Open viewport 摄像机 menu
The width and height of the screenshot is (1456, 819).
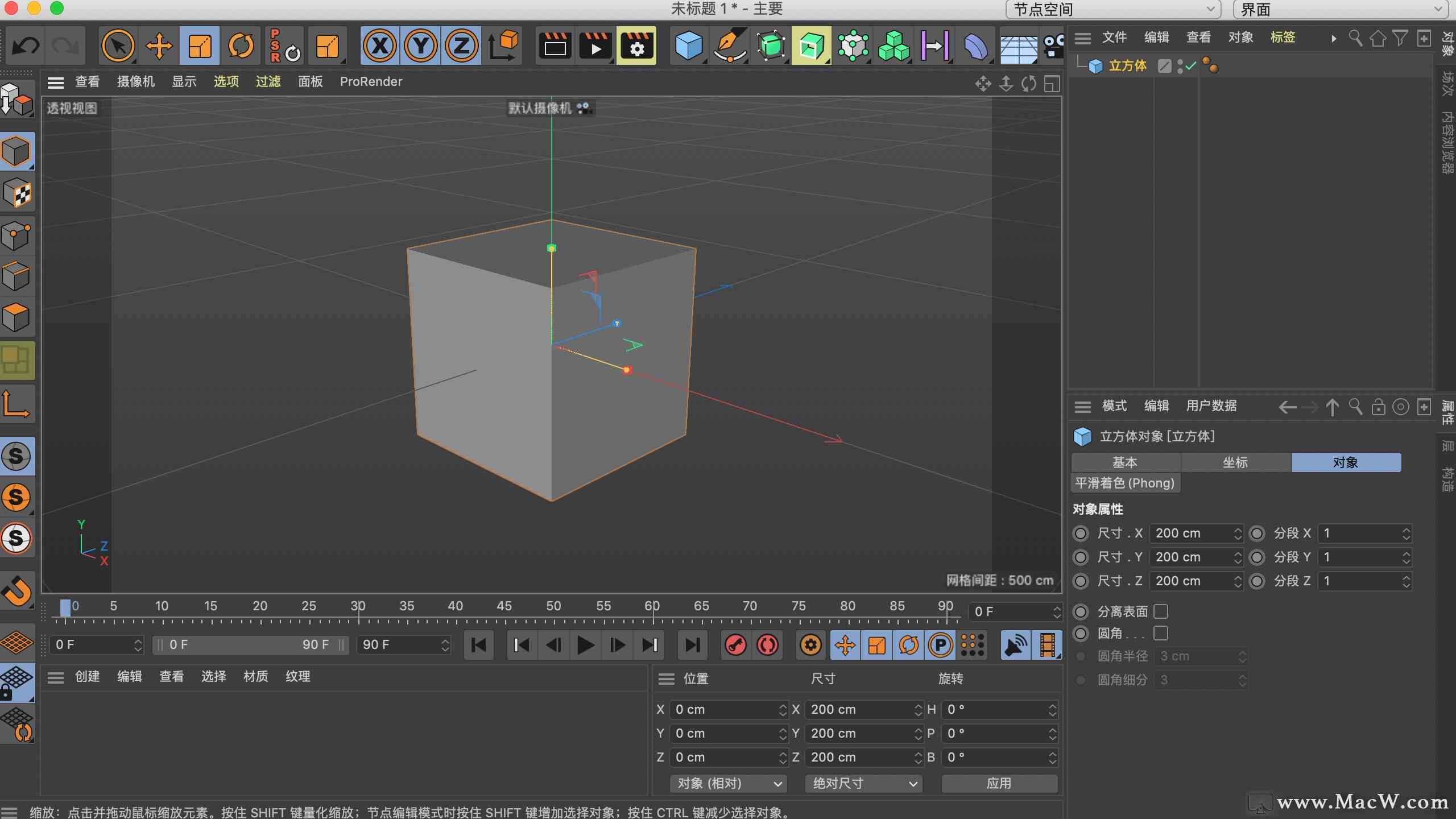click(x=136, y=82)
